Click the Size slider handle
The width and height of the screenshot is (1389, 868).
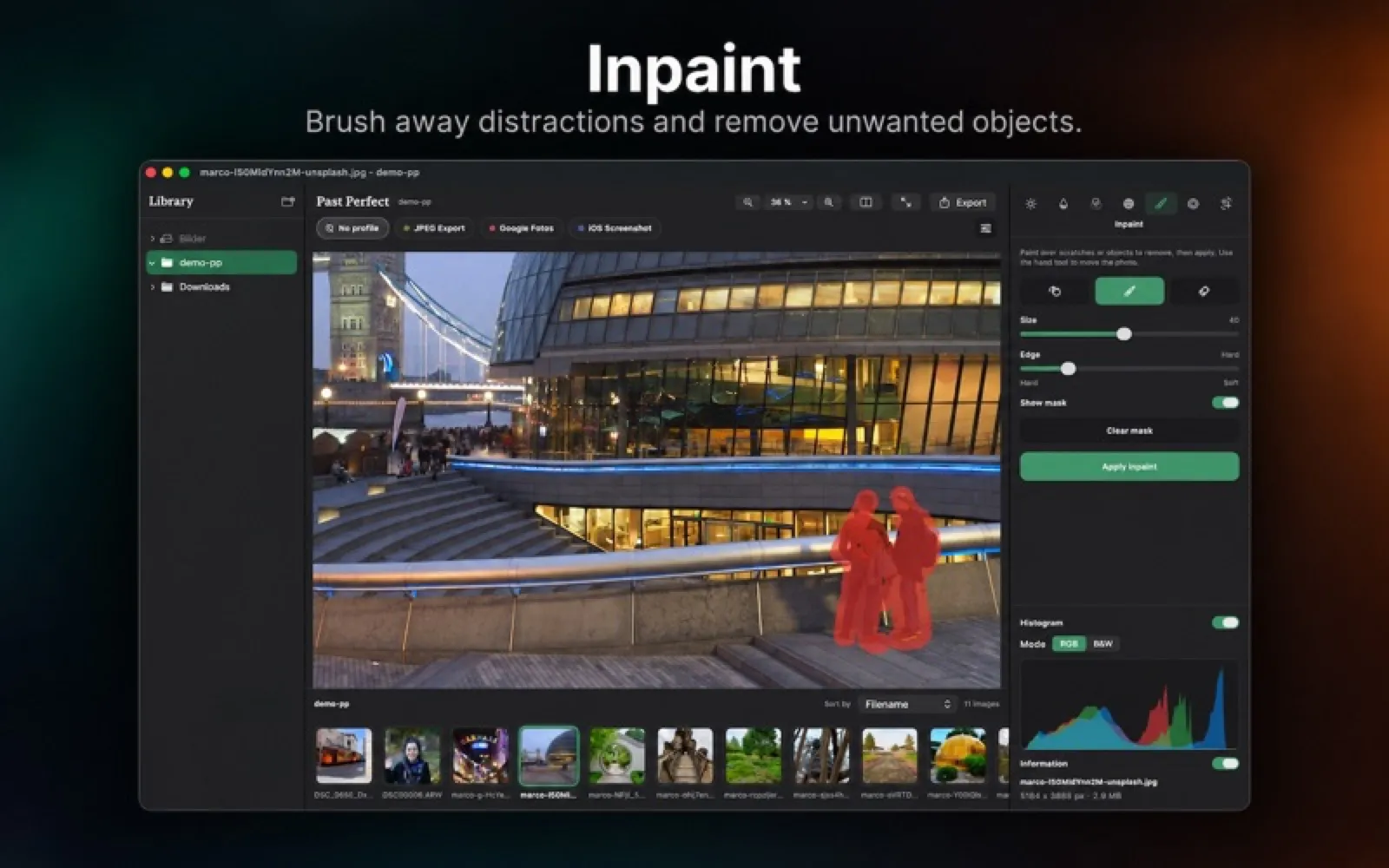[1124, 334]
